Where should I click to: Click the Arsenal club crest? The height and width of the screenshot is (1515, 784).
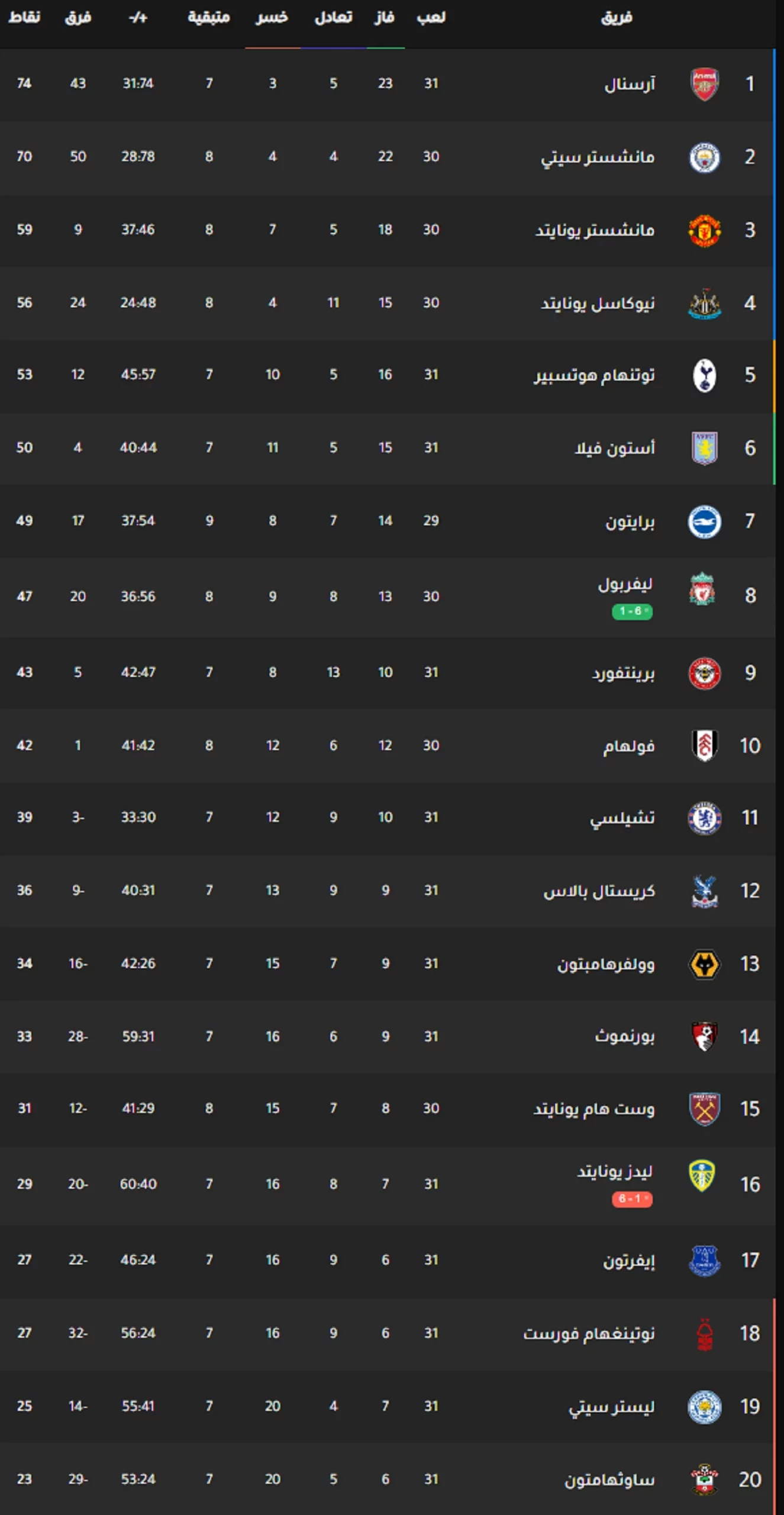tap(704, 84)
